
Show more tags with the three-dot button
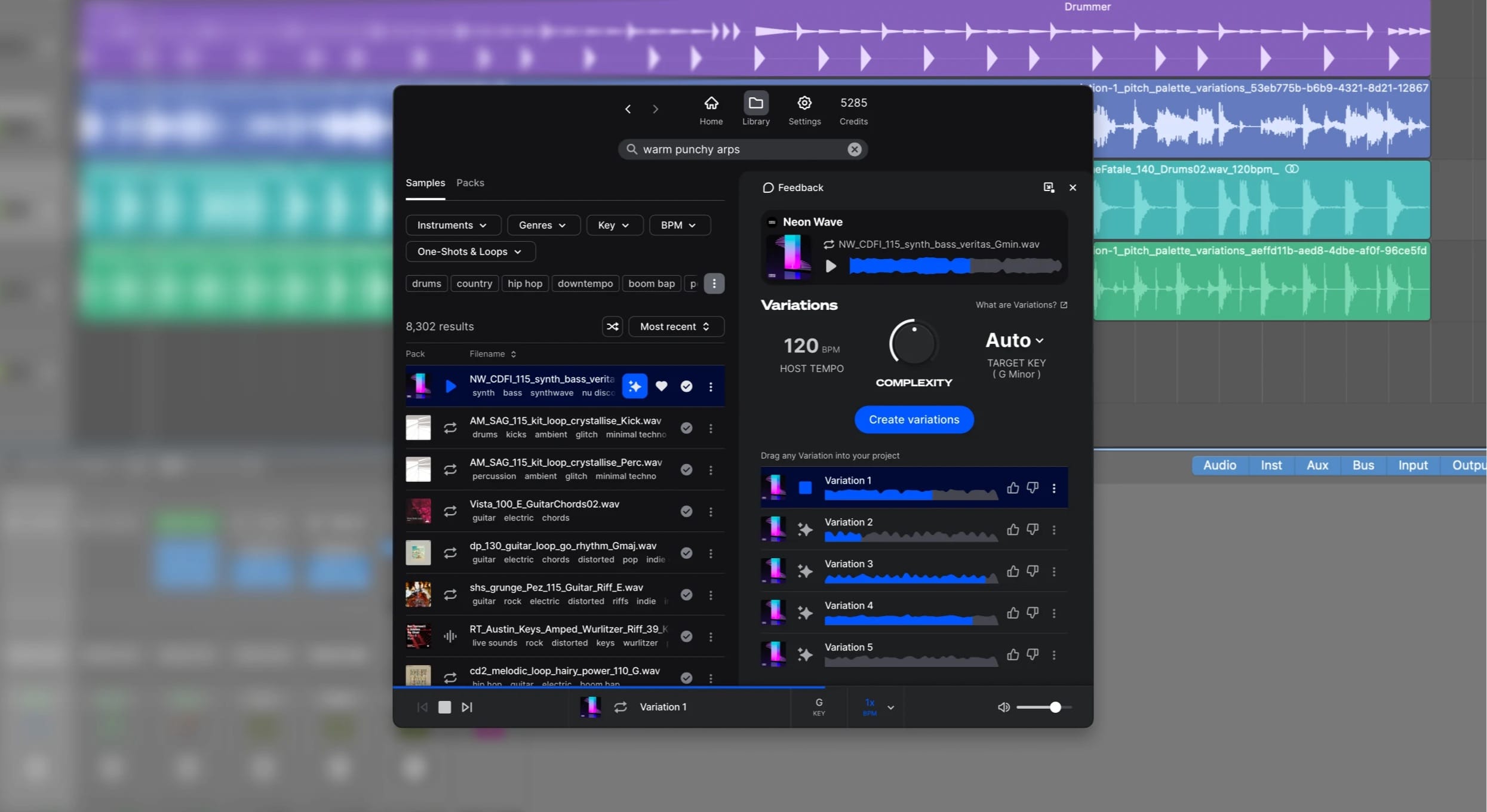pos(714,284)
